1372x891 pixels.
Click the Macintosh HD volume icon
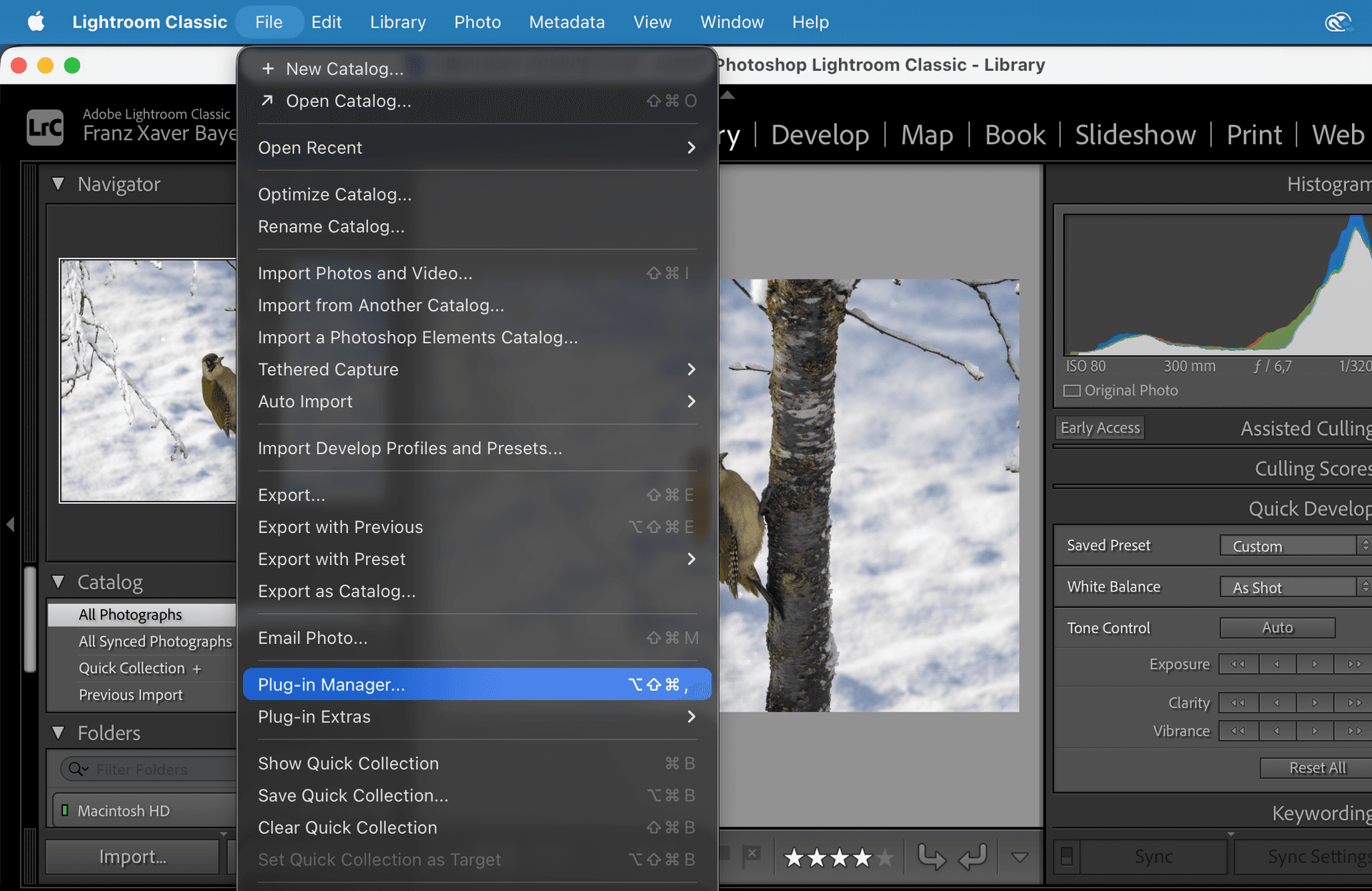coord(65,810)
